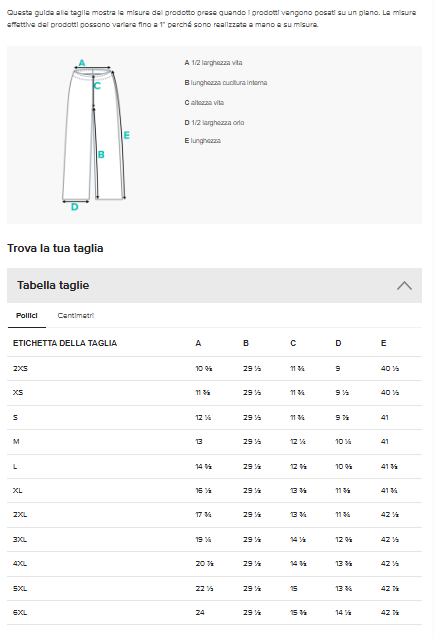The image size is (434, 639).
Task: Click the teal letter B inseam marker
Action: coord(101,154)
